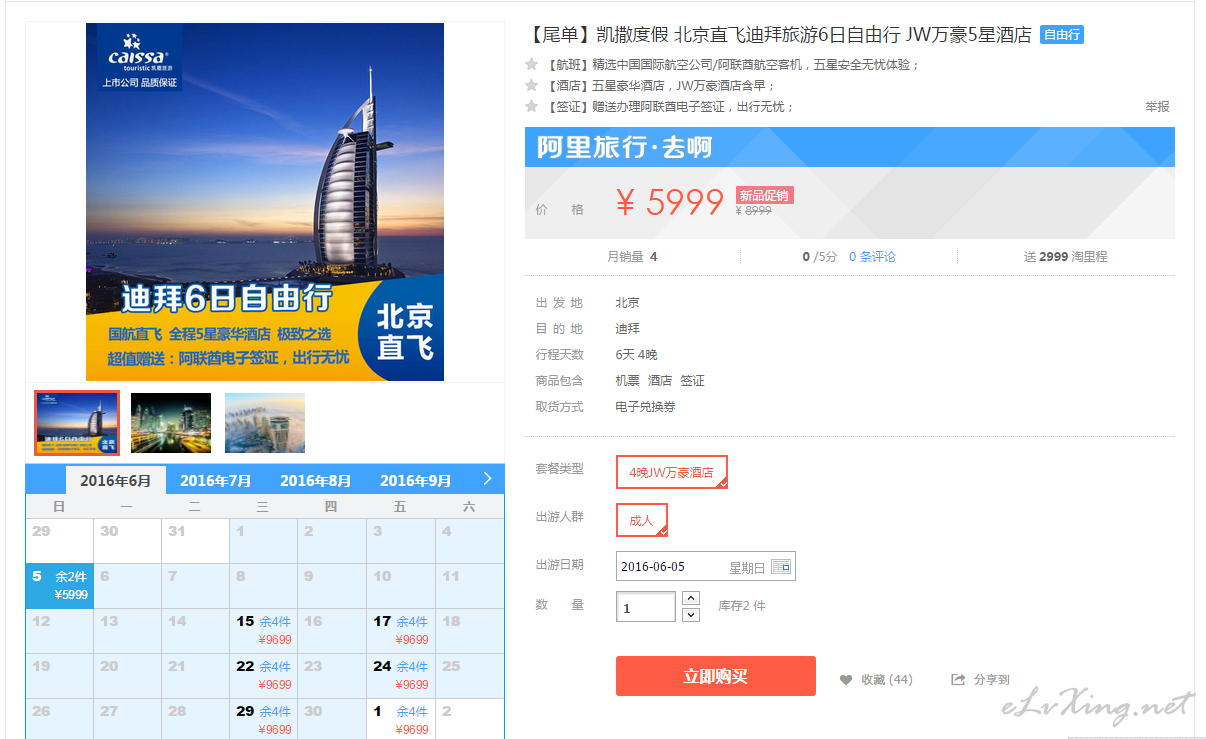Click the share arrow icon beside 分享到
The width and height of the screenshot is (1206, 739).
click(958, 680)
